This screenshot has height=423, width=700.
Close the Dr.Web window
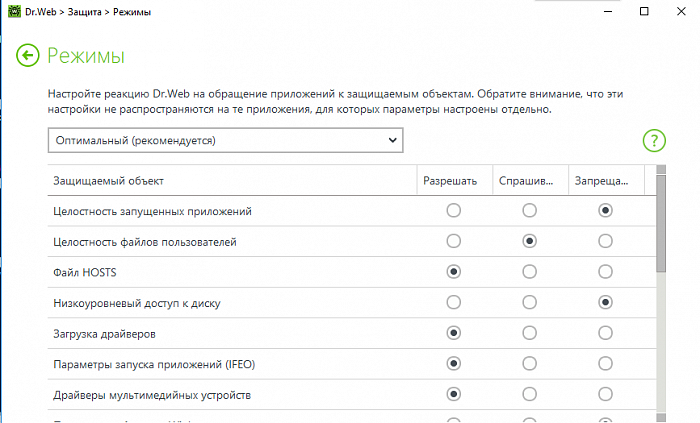pos(681,12)
